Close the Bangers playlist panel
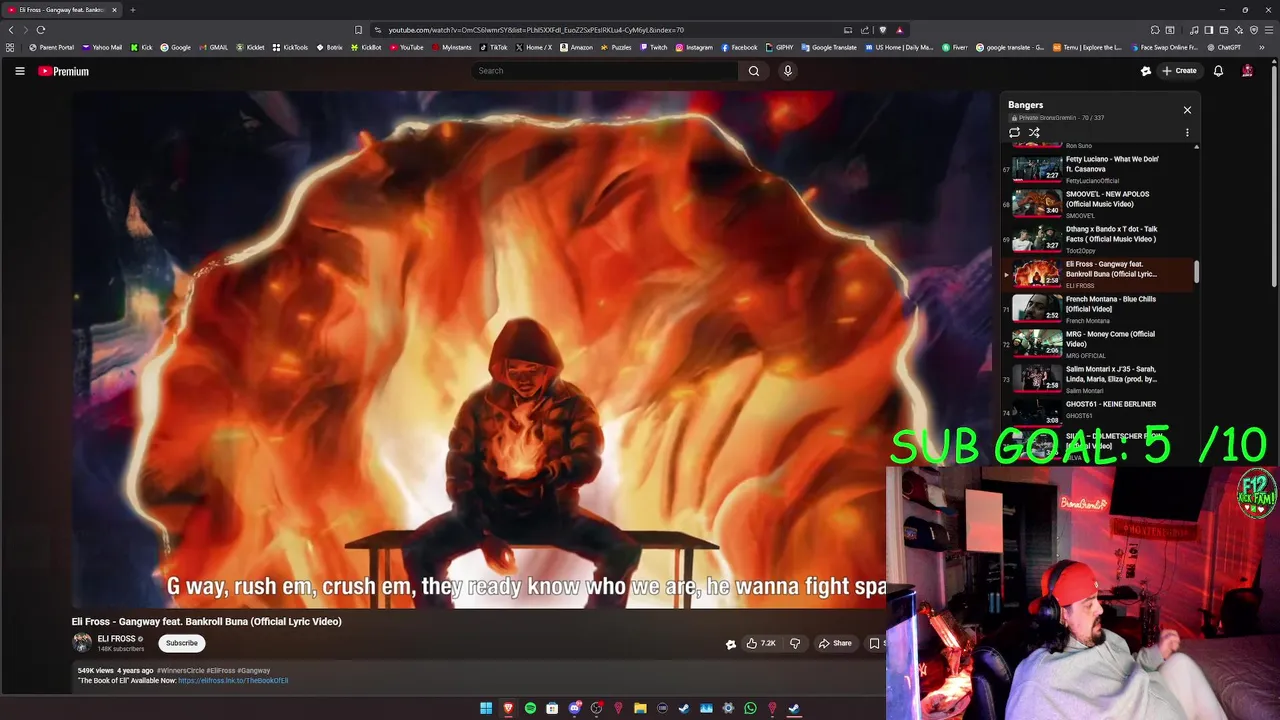1280x720 pixels. pyautogui.click(x=1187, y=110)
